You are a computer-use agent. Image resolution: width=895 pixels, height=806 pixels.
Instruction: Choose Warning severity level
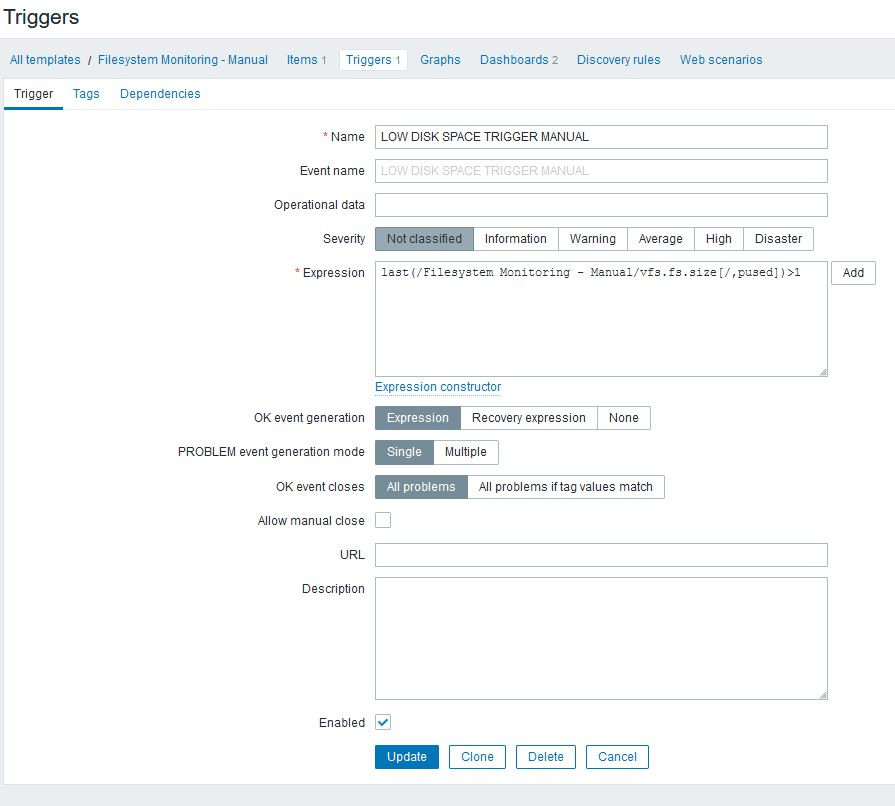592,239
